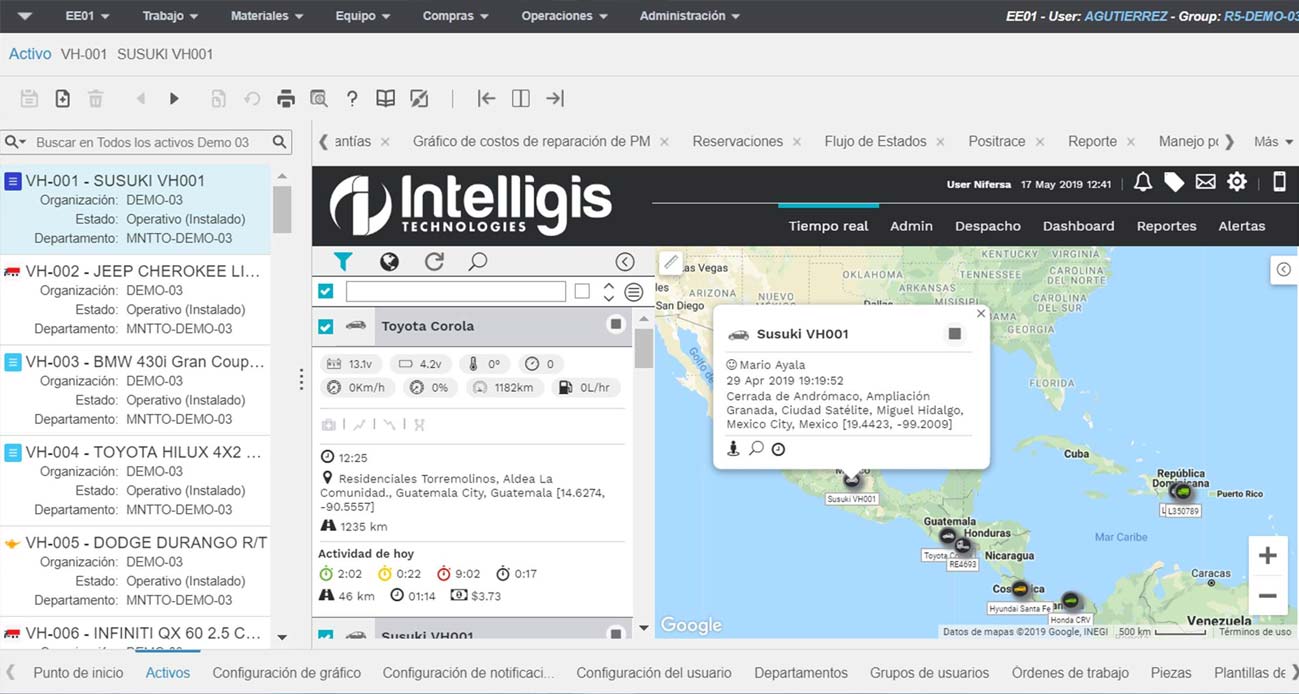Expand the Equipo menu
Image resolution: width=1299 pixels, height=694 pixels.
363,16
